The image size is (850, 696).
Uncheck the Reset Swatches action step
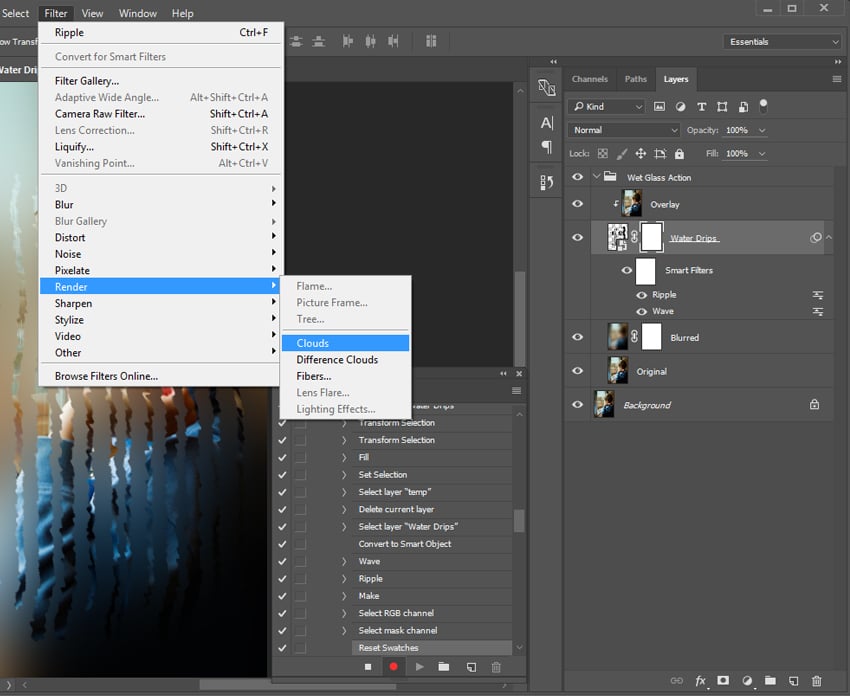(x=281, y=647)
